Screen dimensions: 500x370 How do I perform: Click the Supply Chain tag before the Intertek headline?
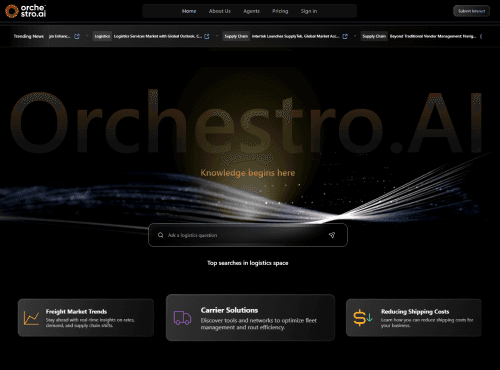236,36
